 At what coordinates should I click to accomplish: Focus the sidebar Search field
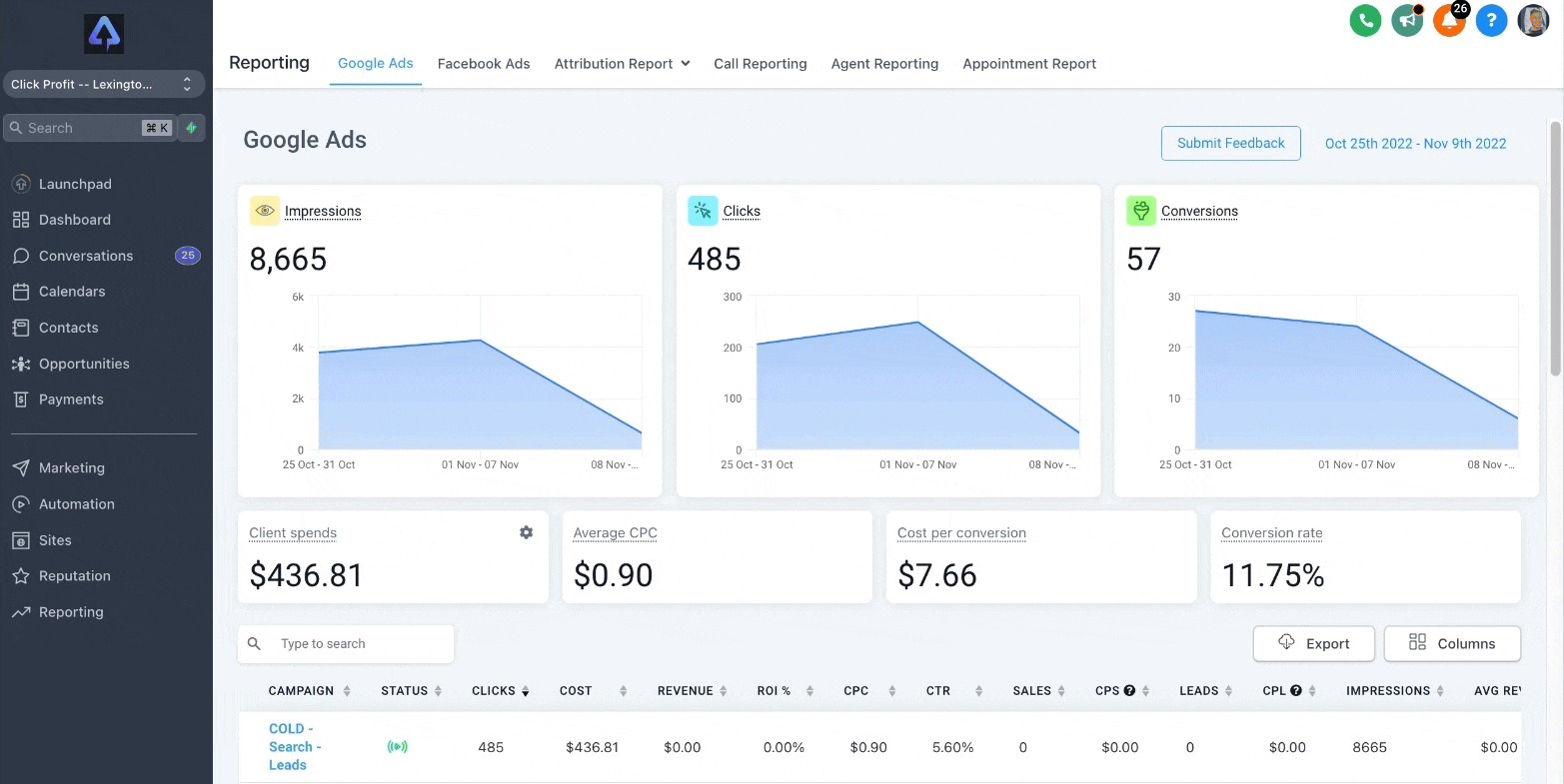pos(91,128)
